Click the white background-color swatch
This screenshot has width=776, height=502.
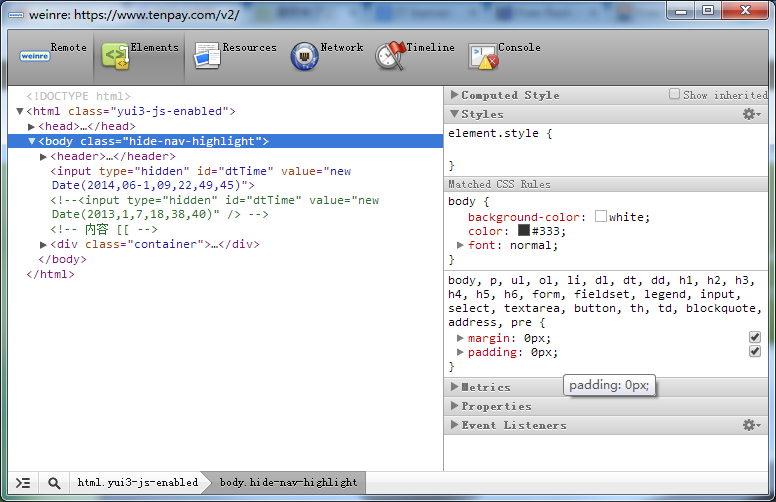click(601, 216)
